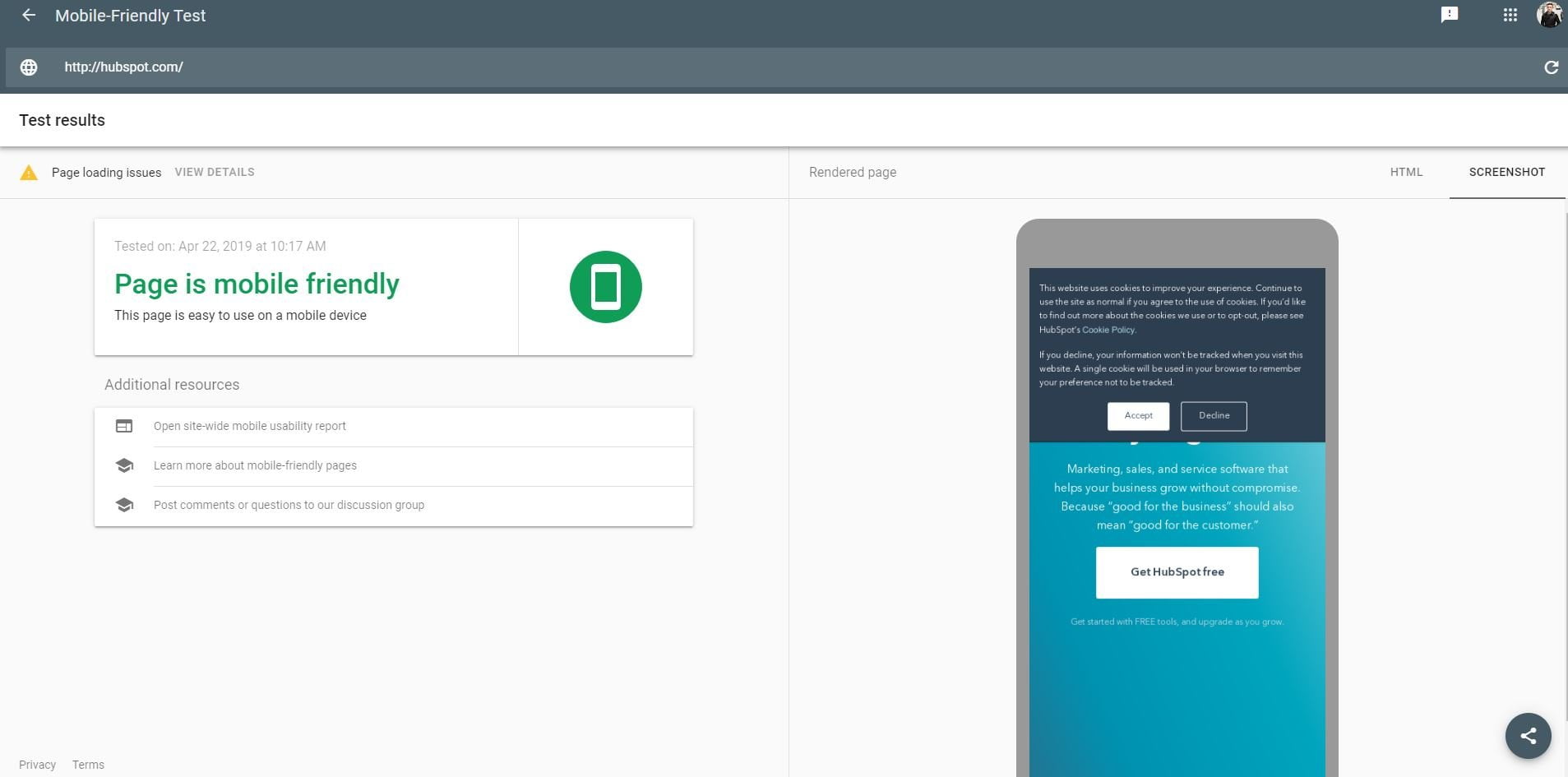Switch to the HTML tab
The image size is (1568, 777).
pyautogui.click(x=1406, y=172)
